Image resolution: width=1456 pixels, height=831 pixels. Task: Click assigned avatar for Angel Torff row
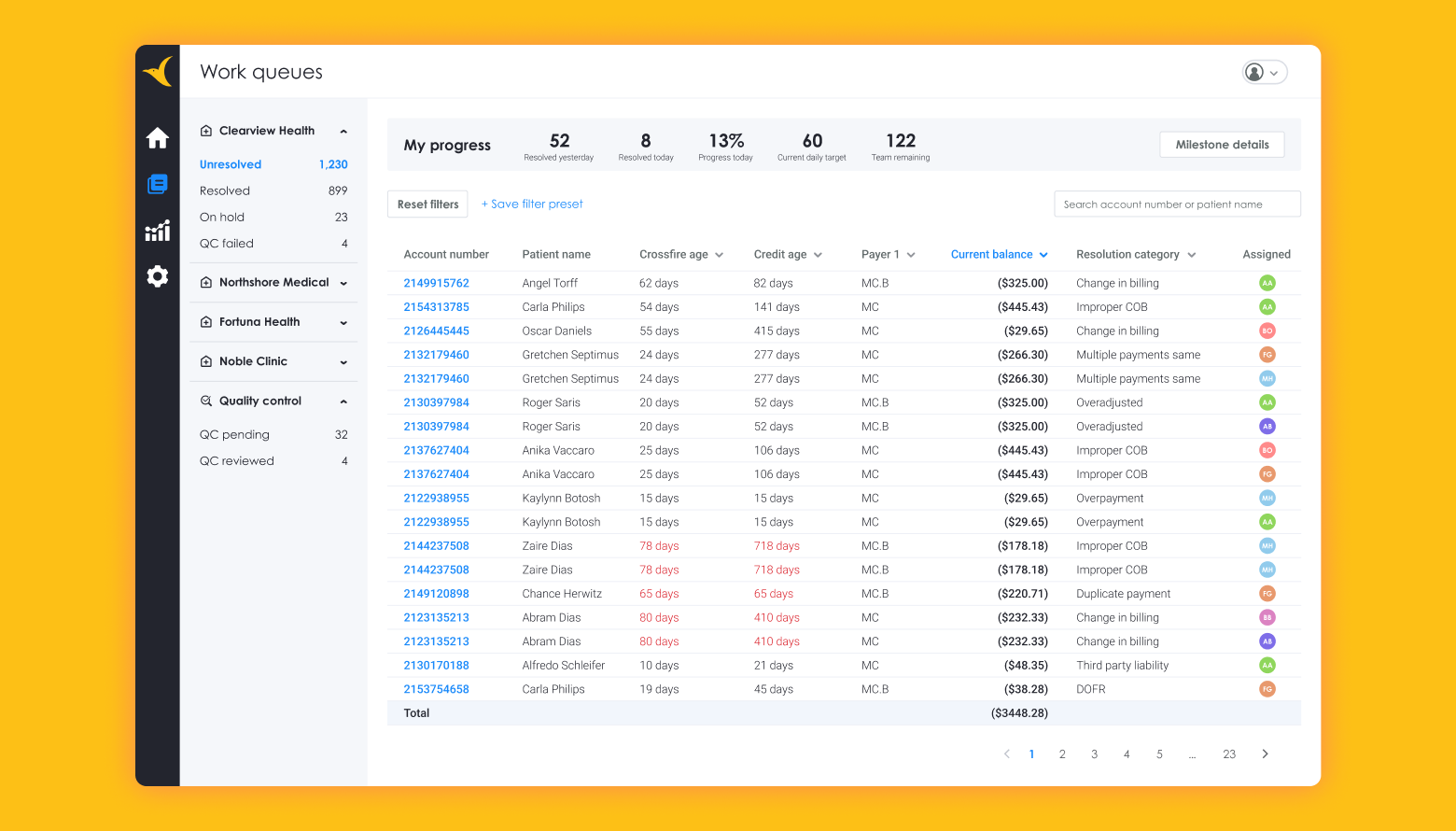click(x=1267, y=283)
